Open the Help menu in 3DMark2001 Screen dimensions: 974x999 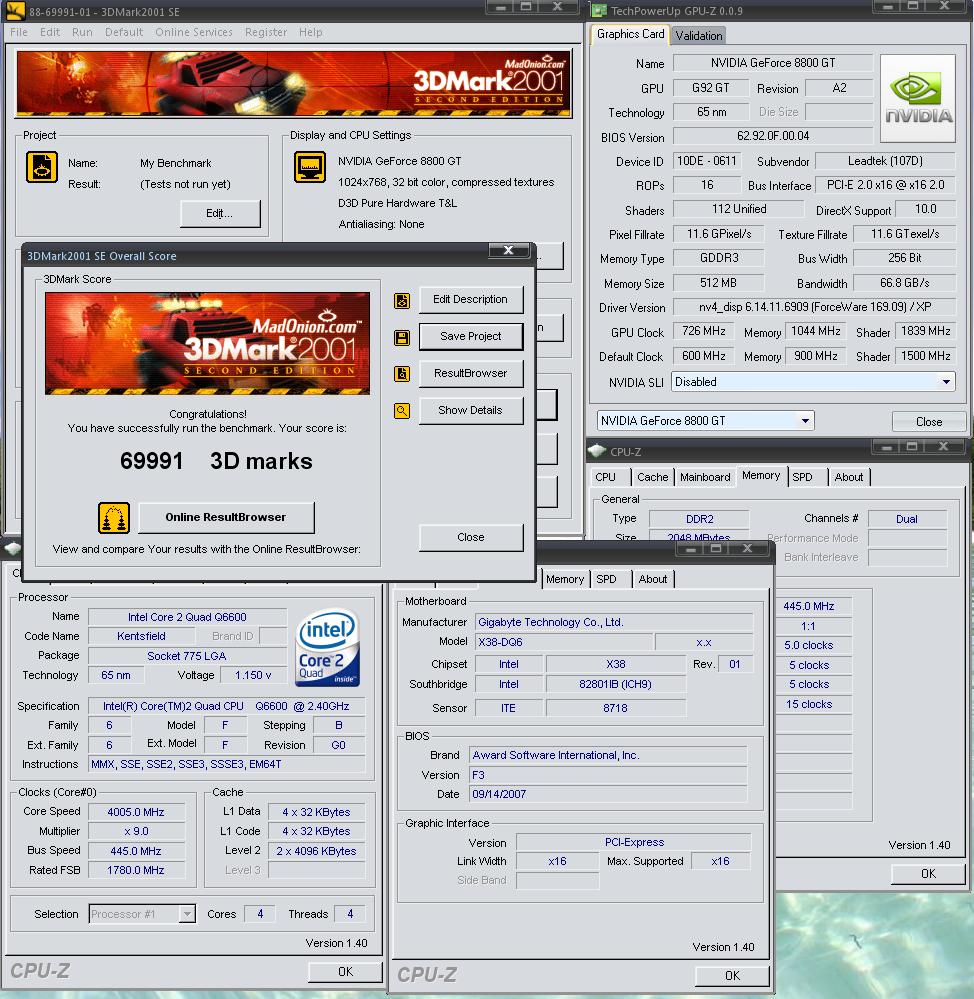pyautogui.click(x=310, y=32)
